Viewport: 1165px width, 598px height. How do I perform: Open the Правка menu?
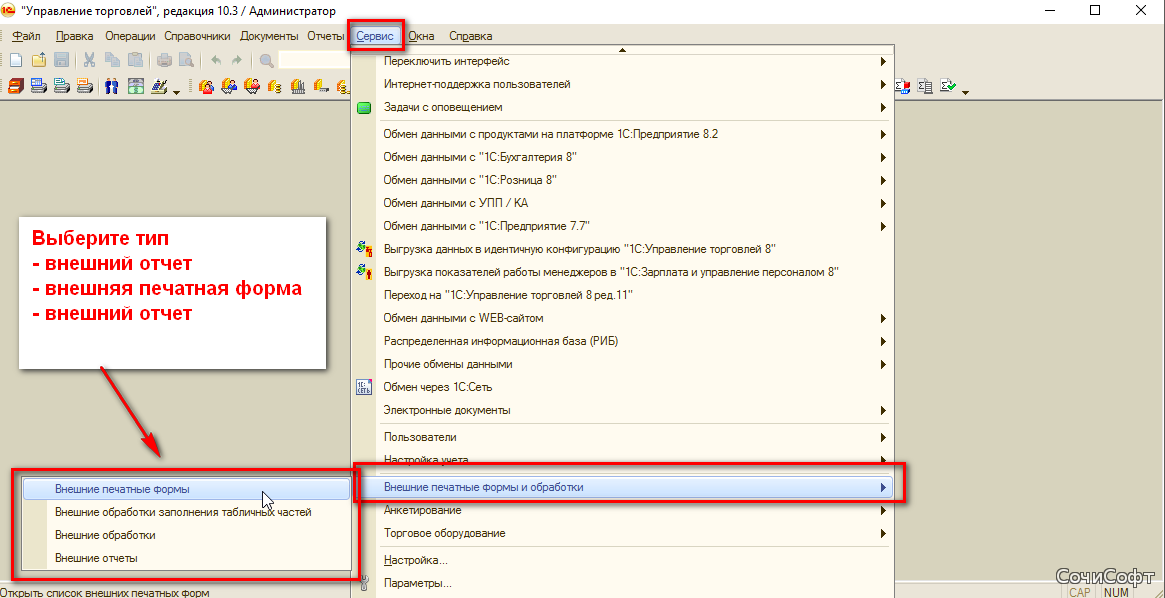(x=74, y=36)
